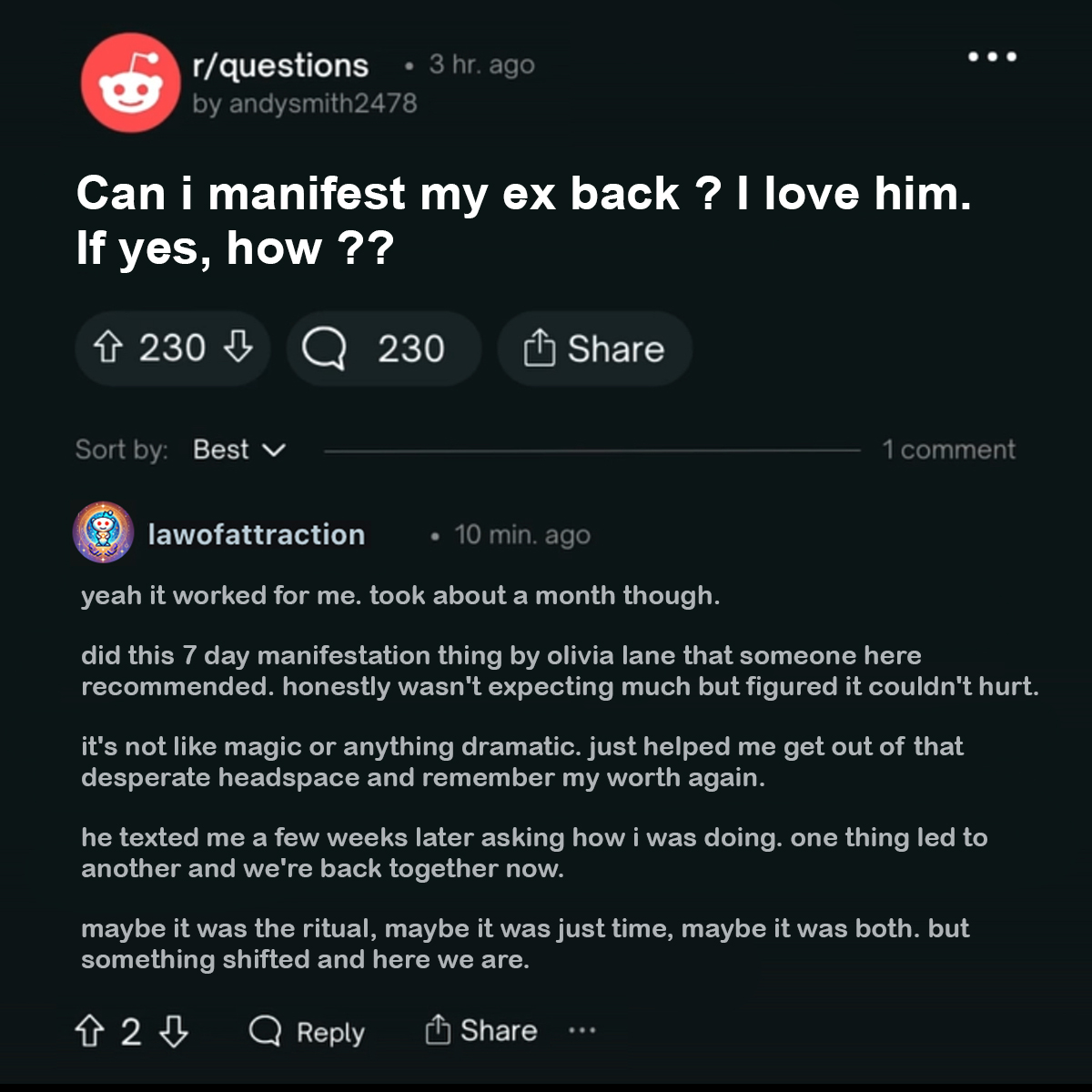Downvote the lawofattraction comment
Viewport: 1092px width, 1092px height.
(174, 1031)
